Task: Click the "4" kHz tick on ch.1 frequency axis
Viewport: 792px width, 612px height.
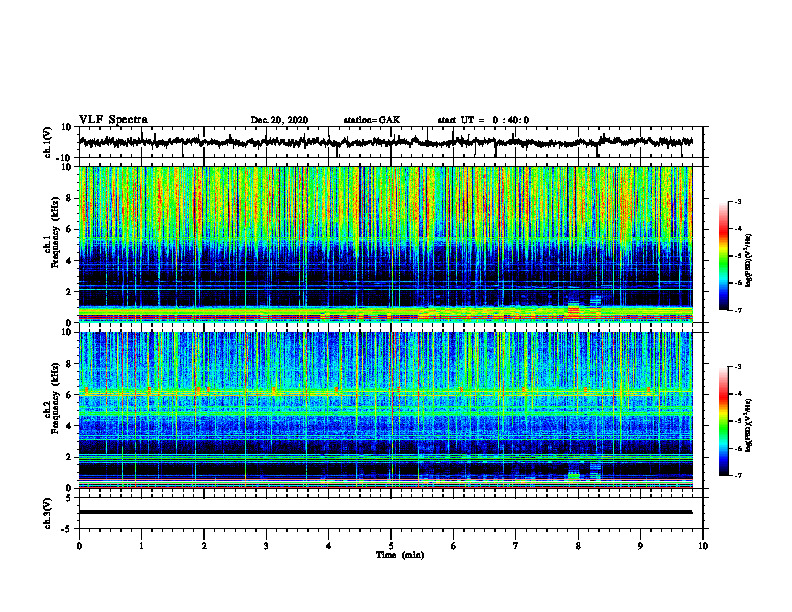Action: [69, 261]
